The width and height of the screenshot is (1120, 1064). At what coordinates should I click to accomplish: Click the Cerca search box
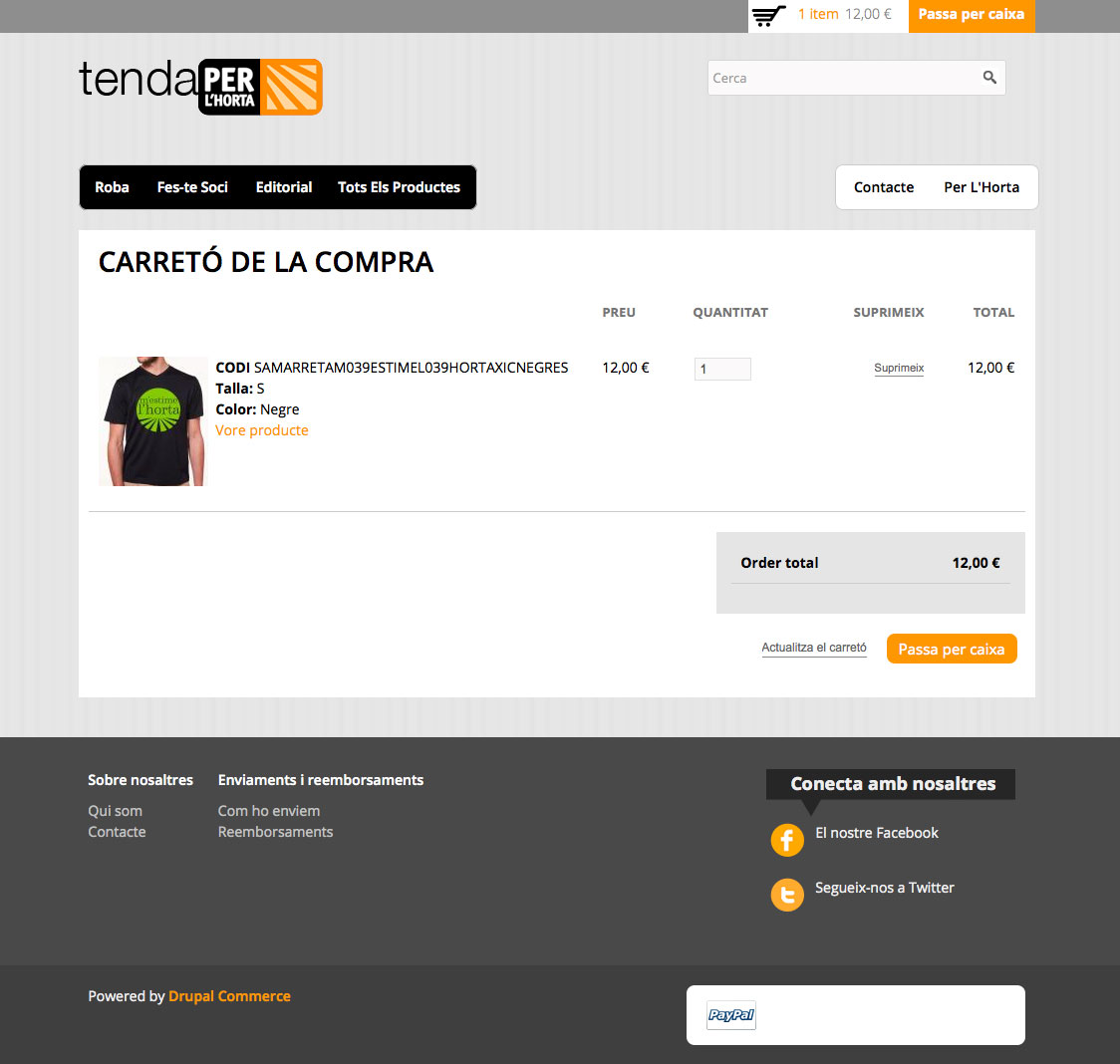[x=856, y=78]
